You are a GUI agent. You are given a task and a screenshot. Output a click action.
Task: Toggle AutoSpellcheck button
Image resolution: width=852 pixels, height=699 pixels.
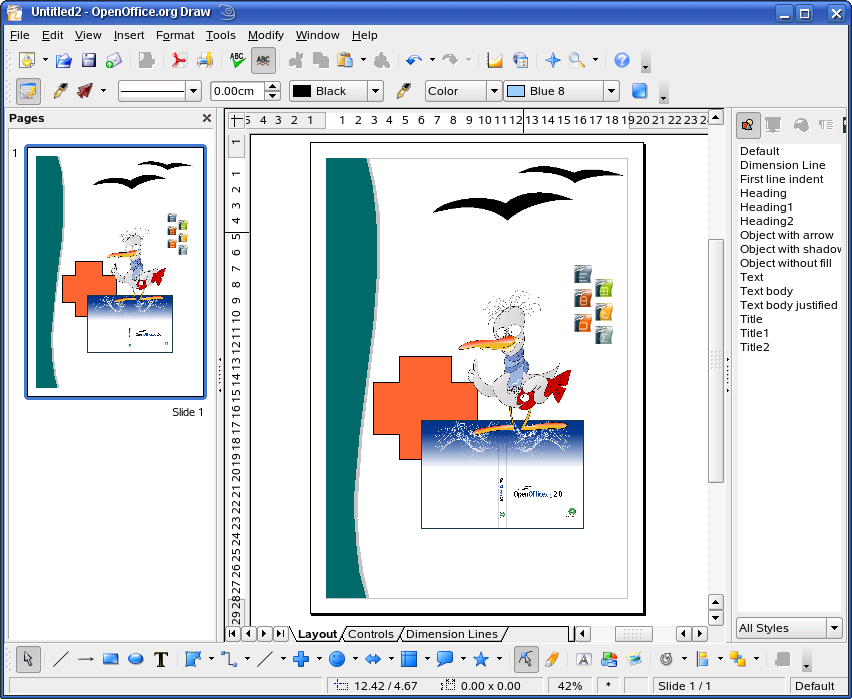(263, 60)
